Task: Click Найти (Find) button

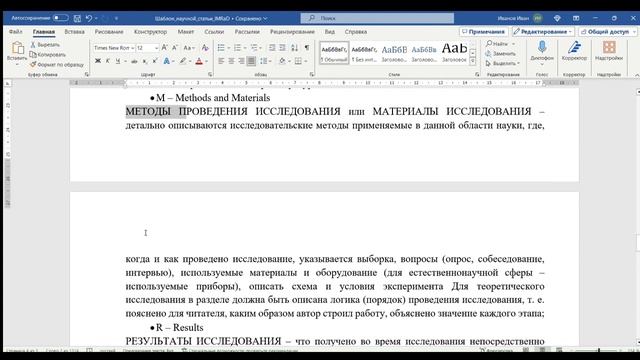Action: coord(498,44)
